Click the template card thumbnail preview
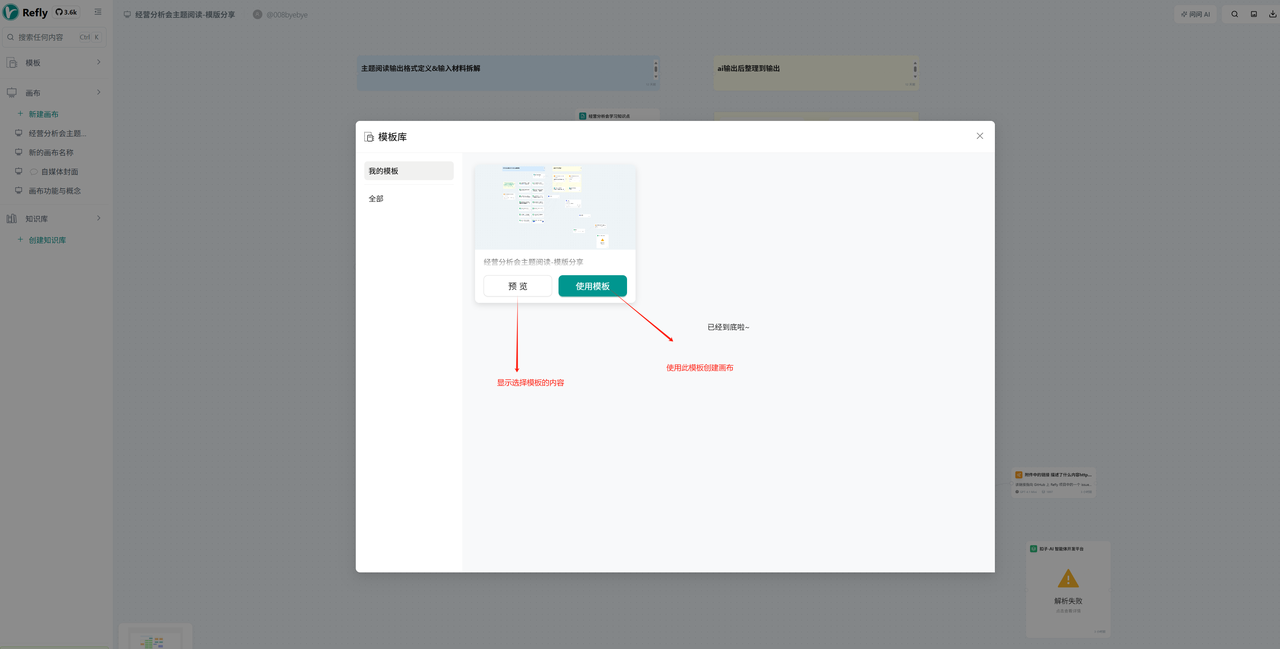The image size is (1280, 649). [555, 207]
